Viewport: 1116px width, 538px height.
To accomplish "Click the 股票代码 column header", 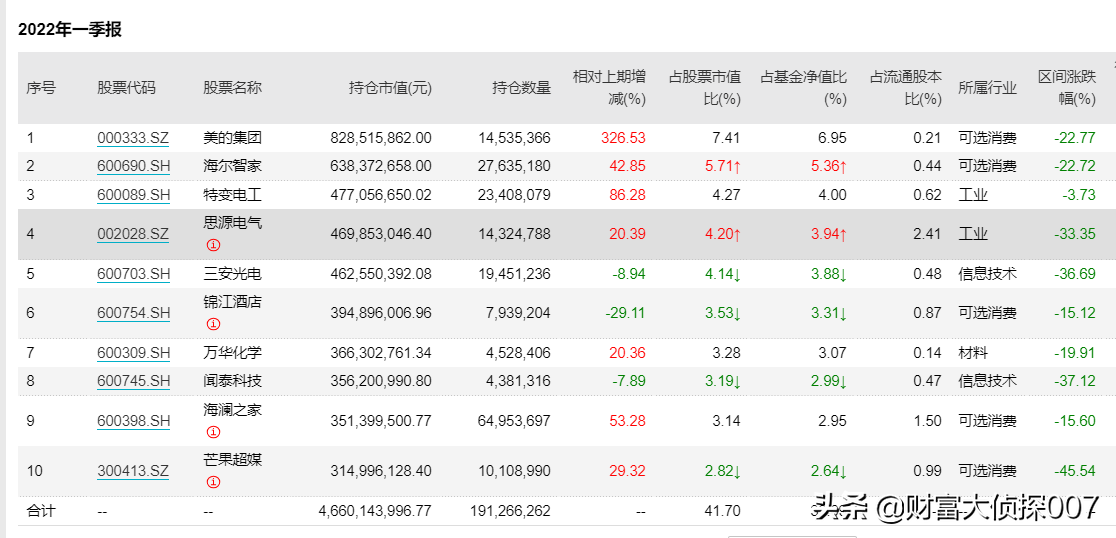I will 126,88.
